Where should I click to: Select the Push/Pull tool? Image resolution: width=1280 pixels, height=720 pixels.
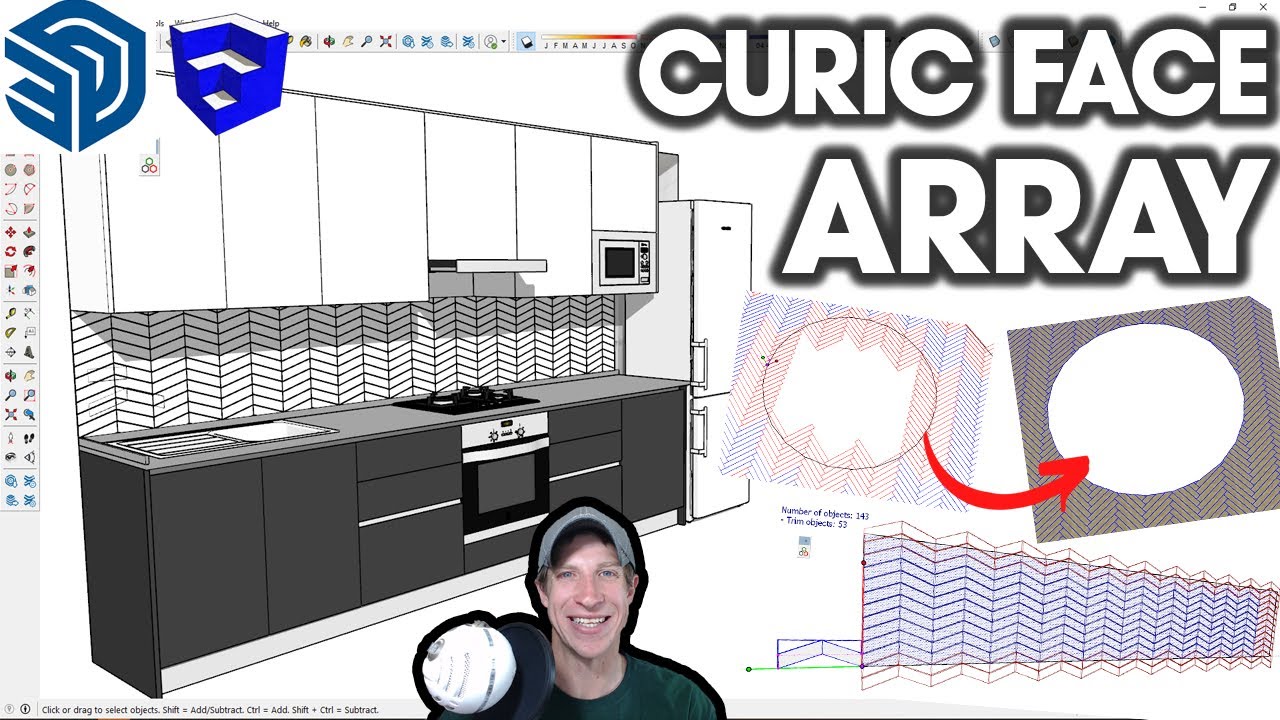pos(29,233)
